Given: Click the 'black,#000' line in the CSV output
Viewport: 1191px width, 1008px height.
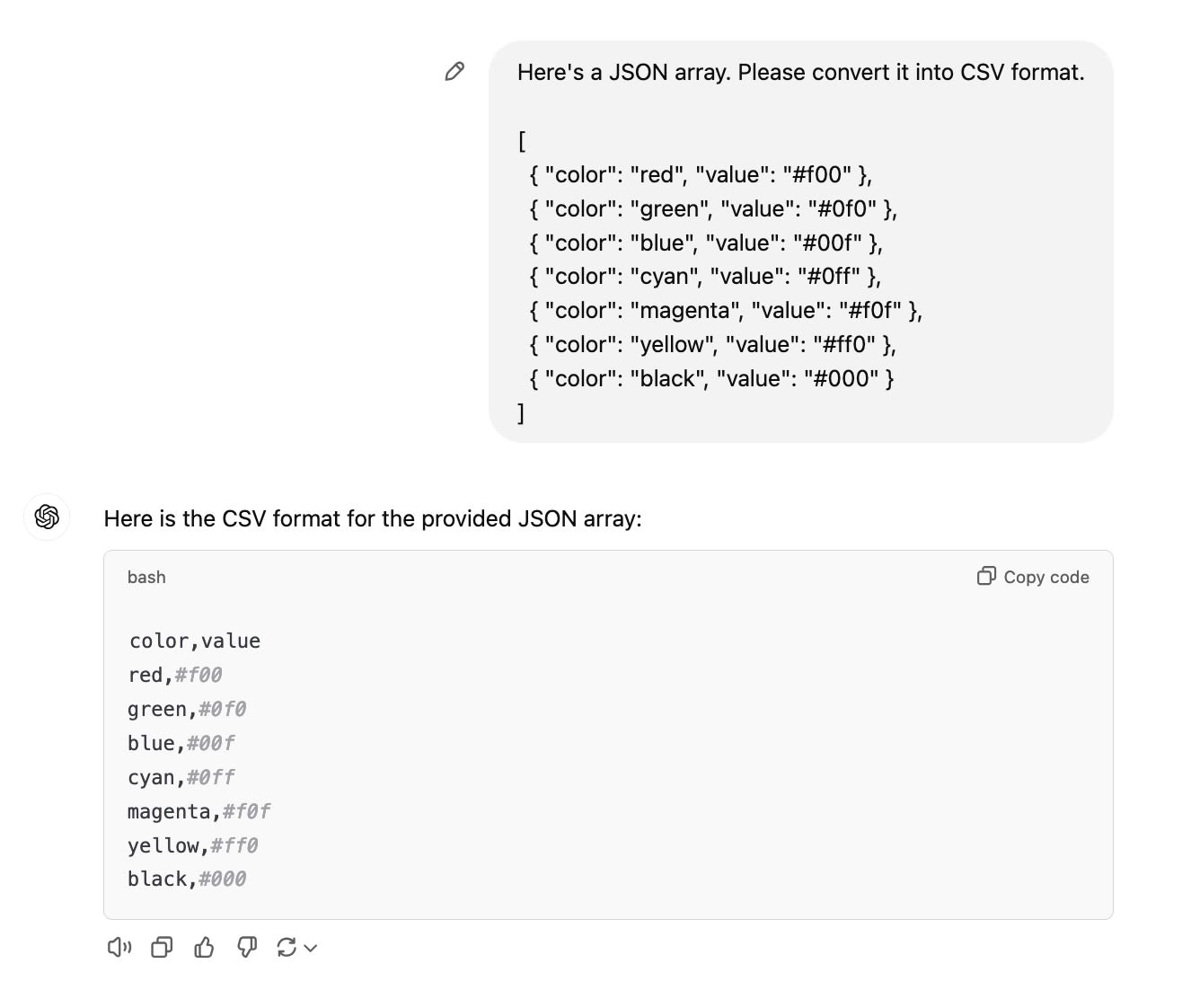Looking at the screenshot, I should (185, 879).
